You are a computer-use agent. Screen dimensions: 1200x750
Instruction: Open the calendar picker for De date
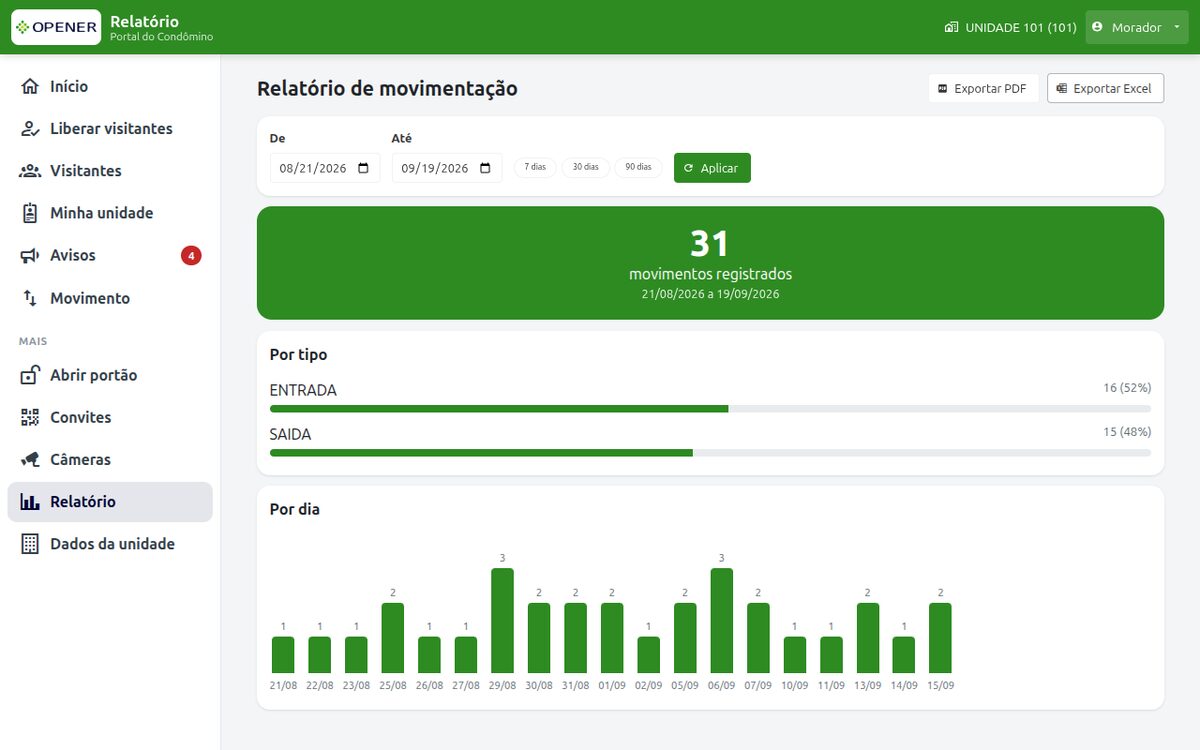tap(363, 168)
